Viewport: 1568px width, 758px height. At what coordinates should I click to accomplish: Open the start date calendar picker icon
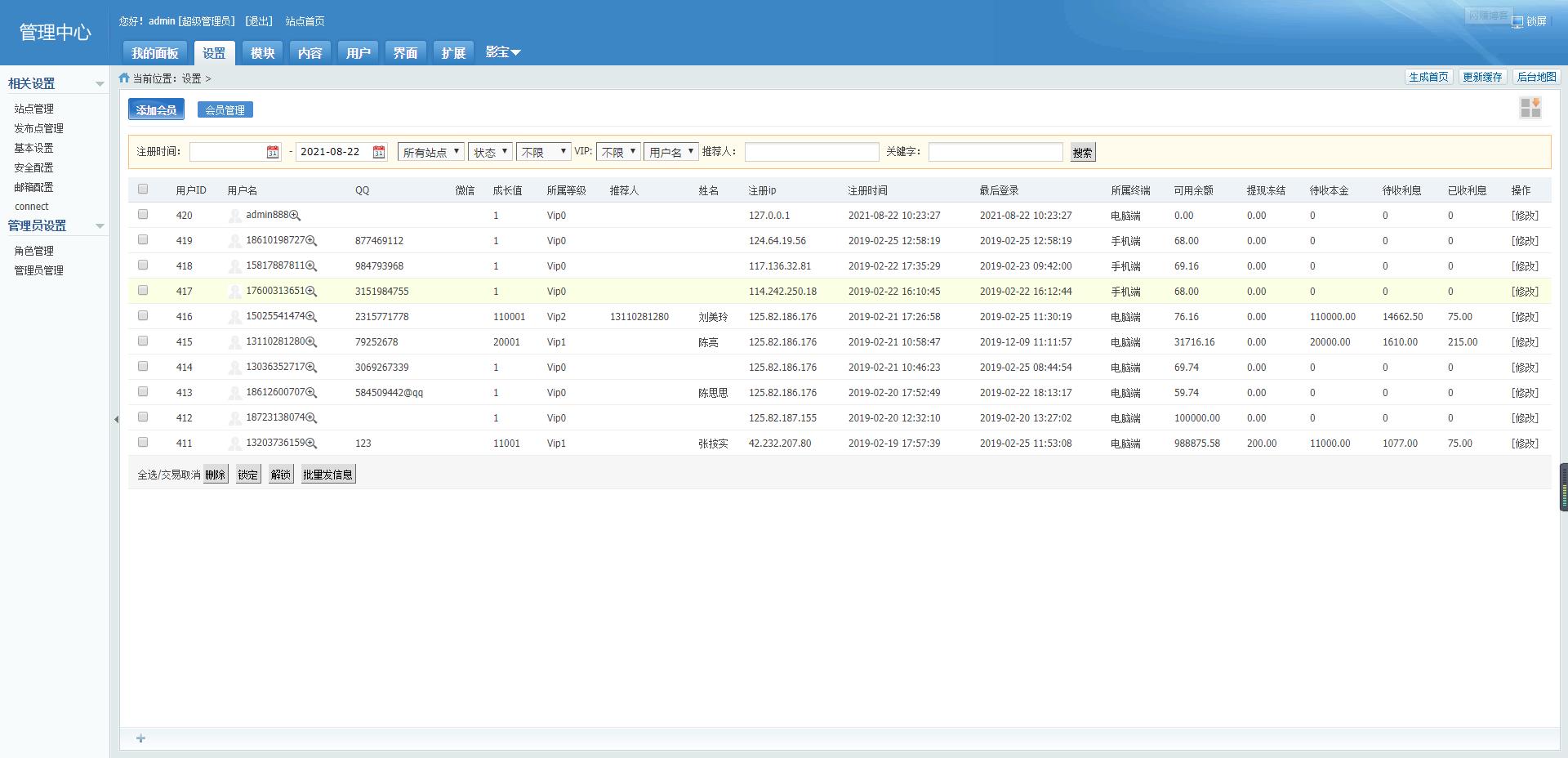(273, 152)
